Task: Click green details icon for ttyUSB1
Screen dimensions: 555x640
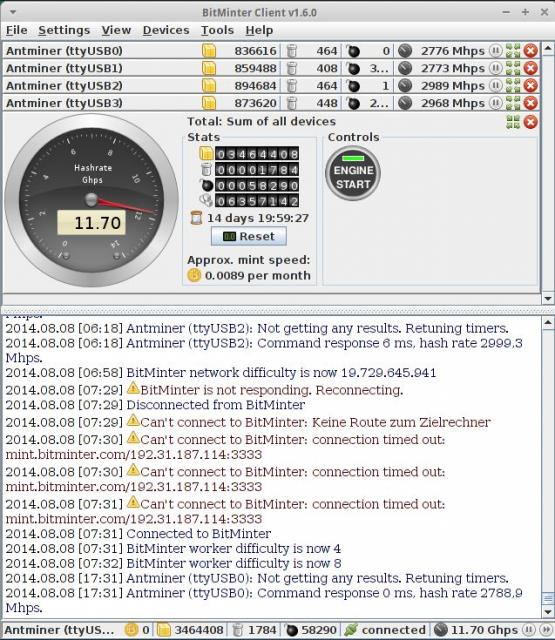Action: (513, 68)
